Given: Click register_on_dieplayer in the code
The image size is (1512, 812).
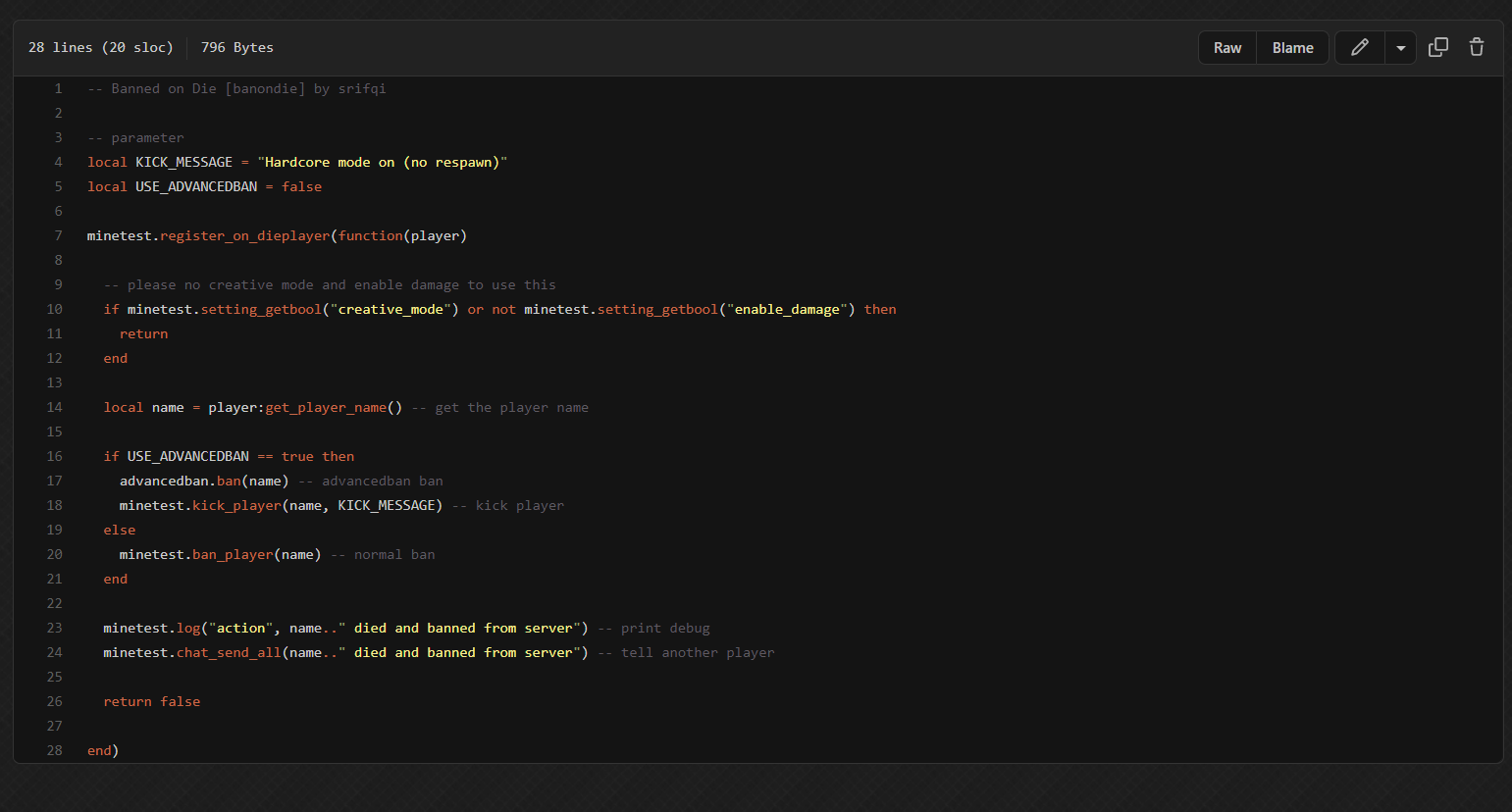Looking at the screenshot, I should click(244, 235).
